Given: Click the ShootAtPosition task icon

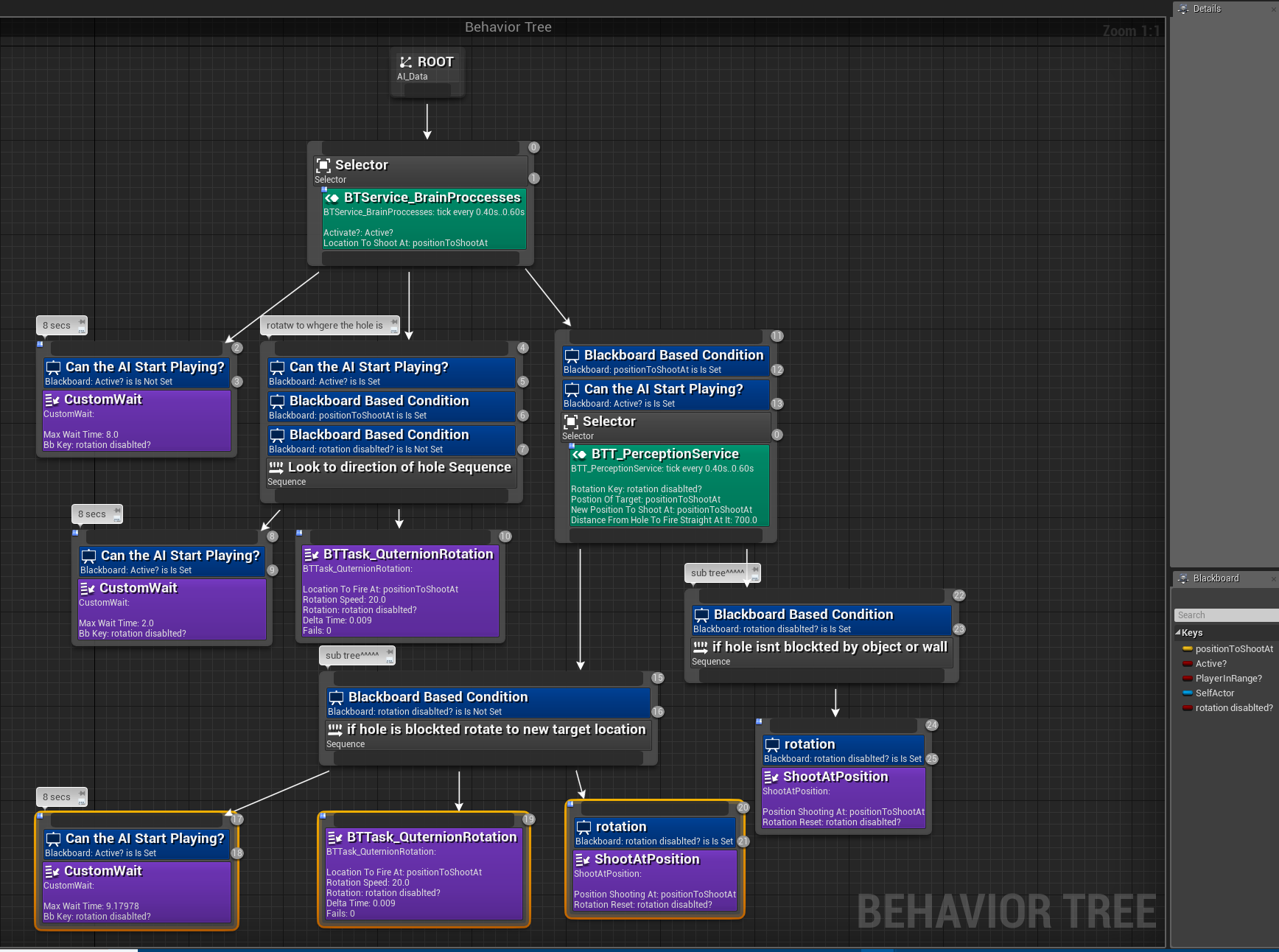Looking at the screenshot, I should (771, 777).
